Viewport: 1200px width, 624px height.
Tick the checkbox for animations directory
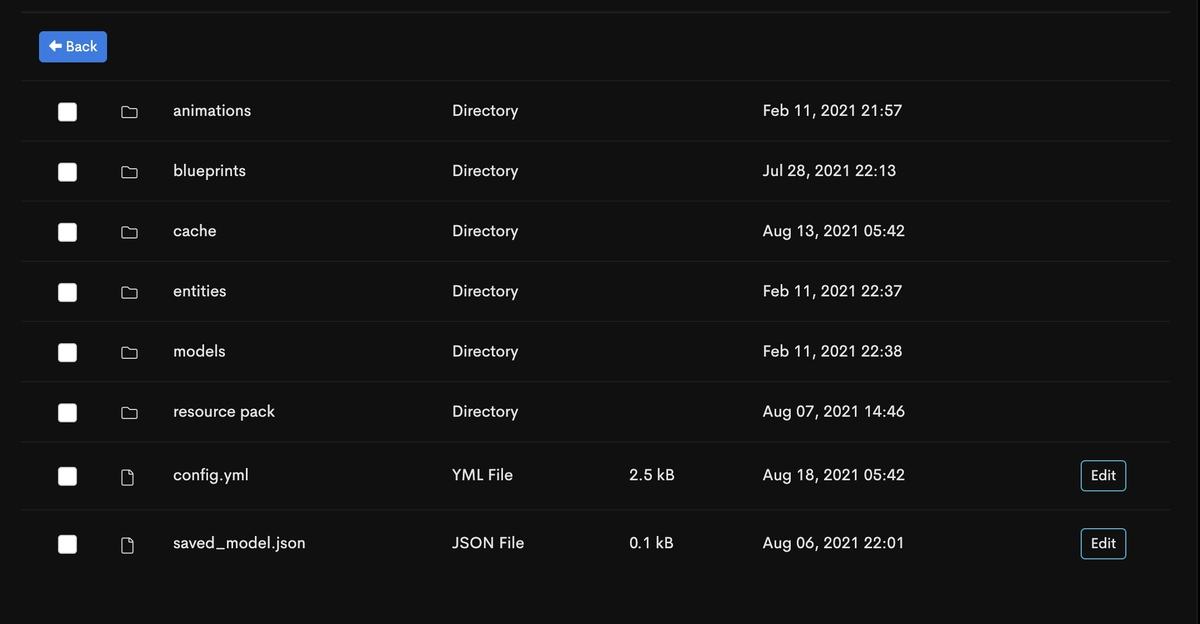pyautogui.click(x=67, y=111)
